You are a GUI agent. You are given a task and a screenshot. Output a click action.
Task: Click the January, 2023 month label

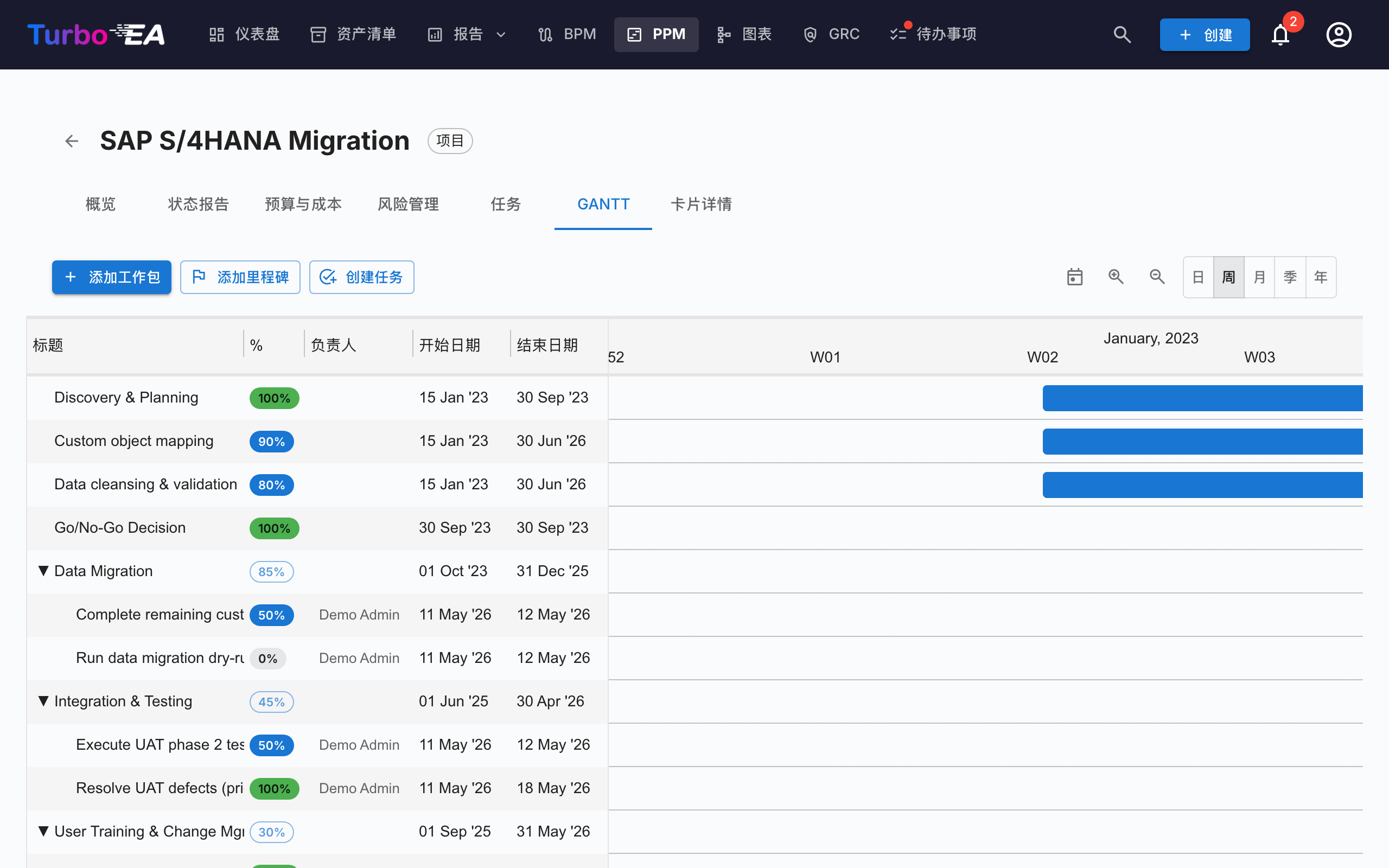1151,338
